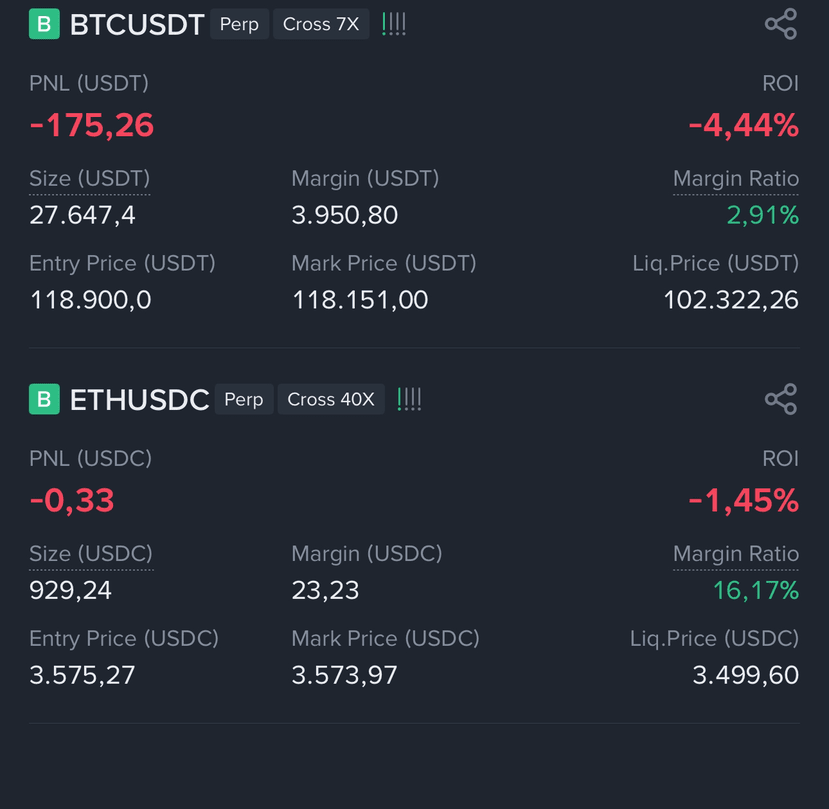Tap the underlined Size (USDC) label
This screenshot has width=829, height=809.
click(x=91, y=554)
